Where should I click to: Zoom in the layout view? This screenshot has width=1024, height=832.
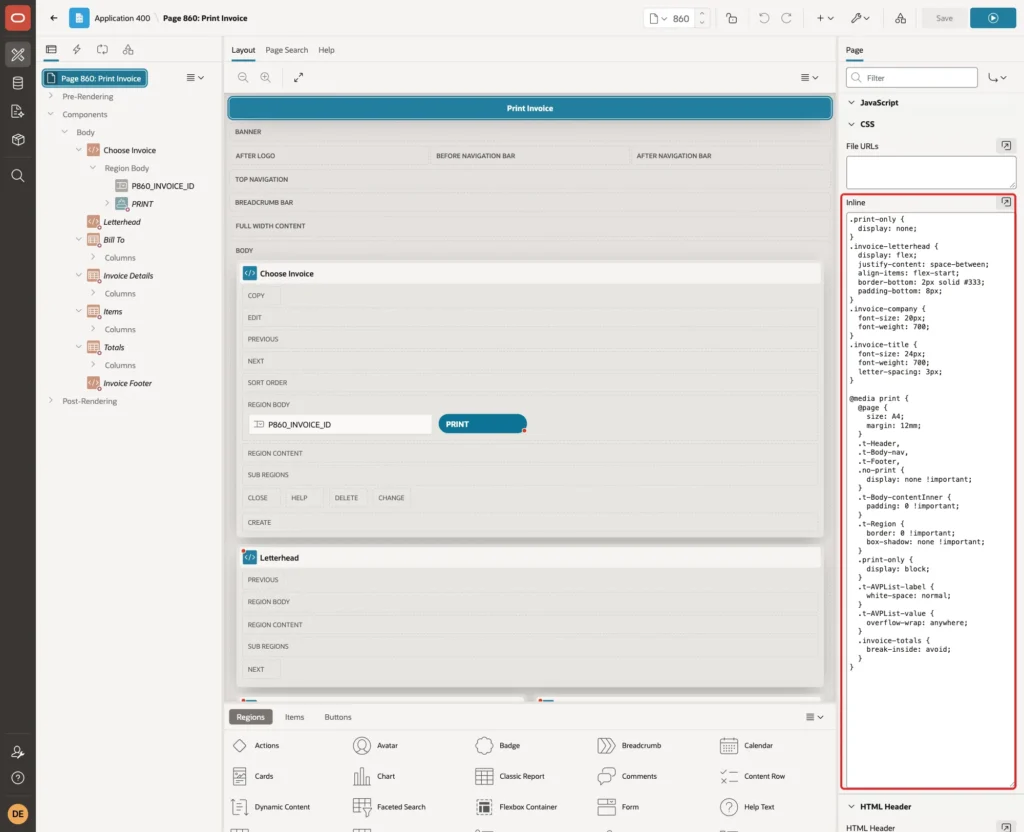pyautogui.click(x=266, y=78)
